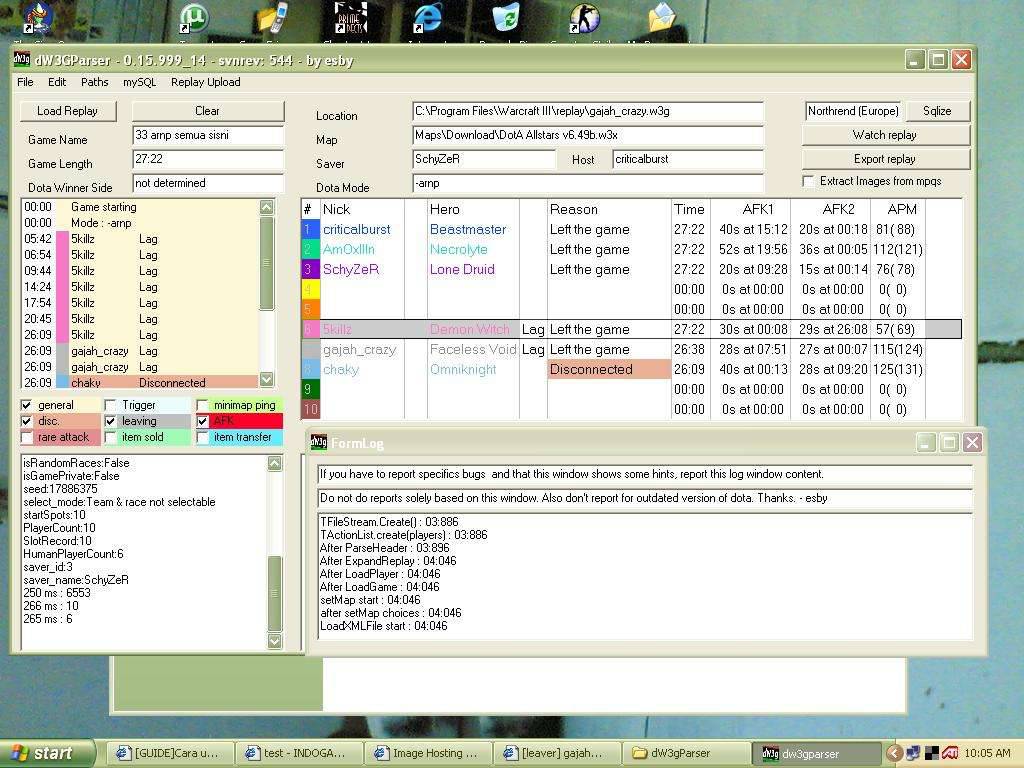Screen dimensions: 1024x768
Task: Click the Export replay button
Action: 885,159
